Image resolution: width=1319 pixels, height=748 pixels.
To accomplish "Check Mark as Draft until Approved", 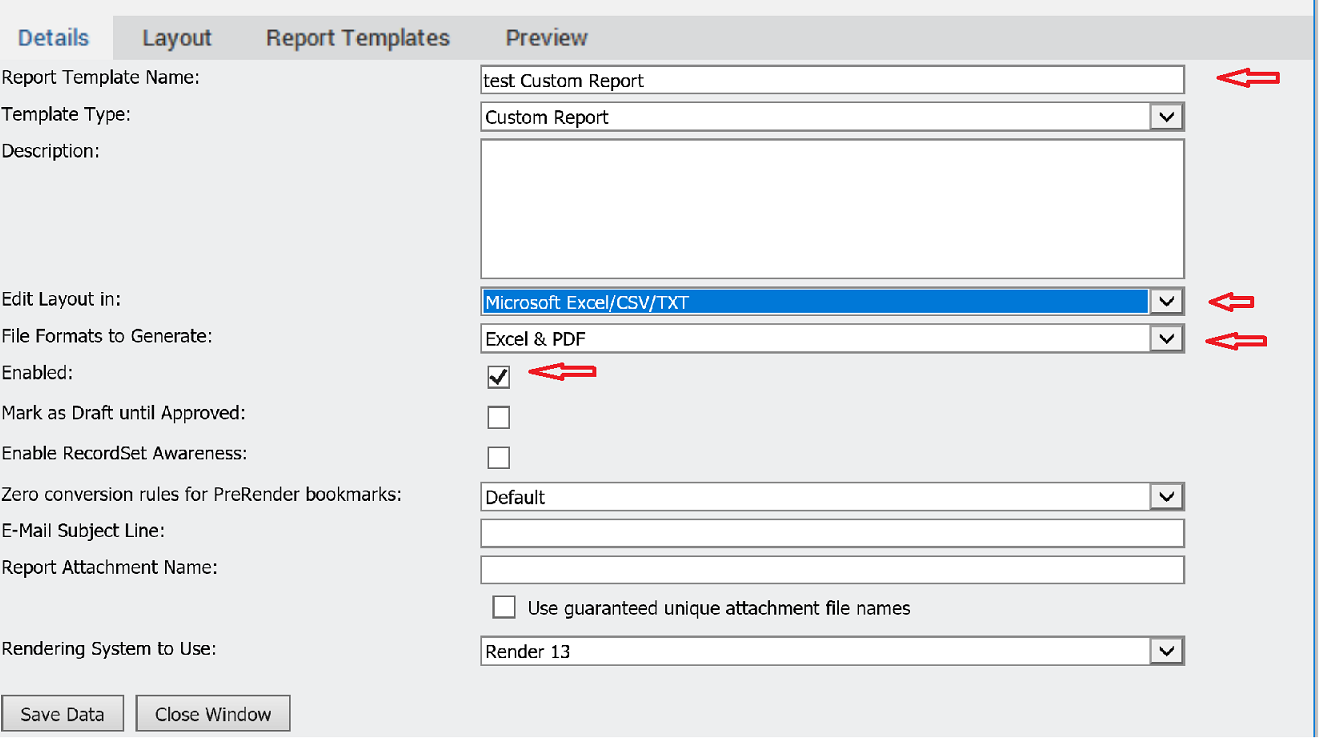I will point(498,417).
